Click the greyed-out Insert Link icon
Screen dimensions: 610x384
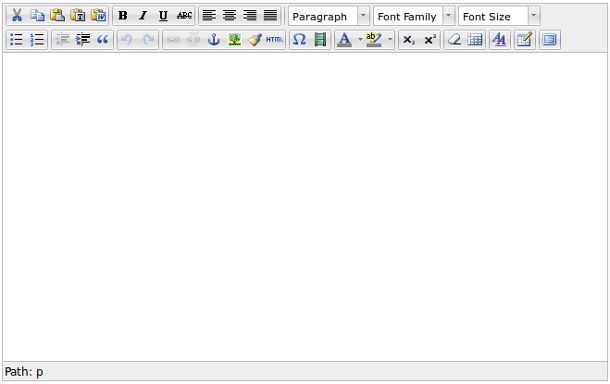tap(173, 40)
